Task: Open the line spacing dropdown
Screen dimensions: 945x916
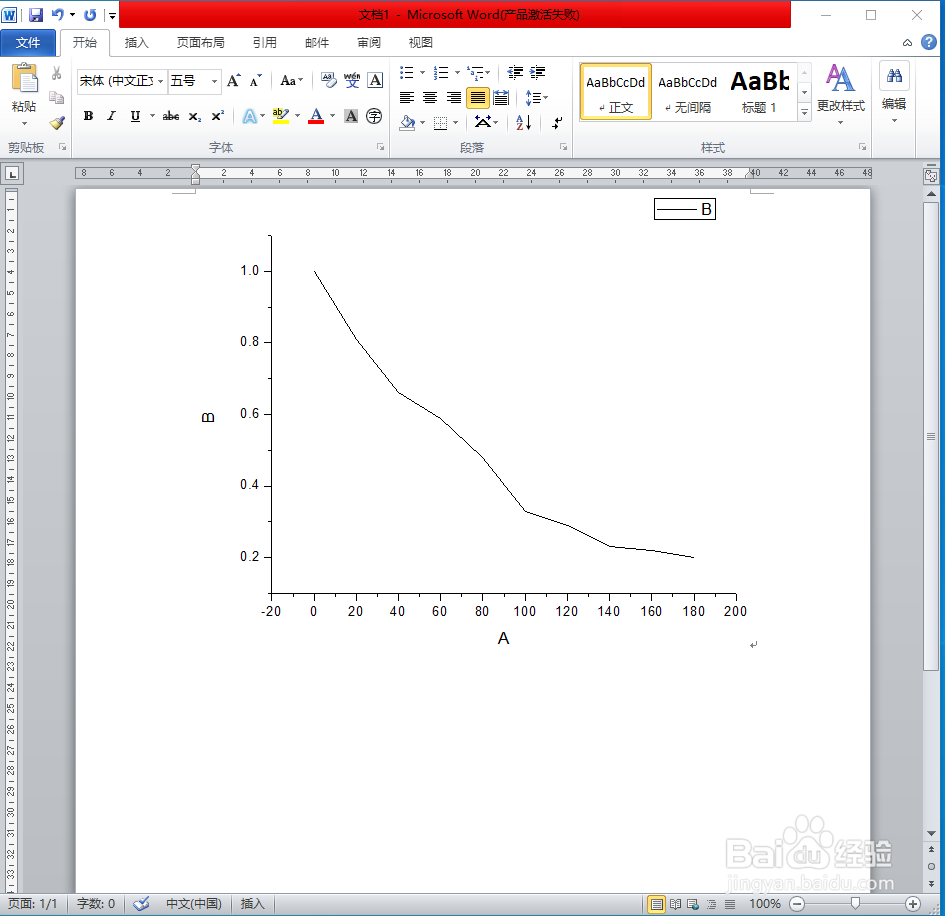Action: [x=536, y=98]
